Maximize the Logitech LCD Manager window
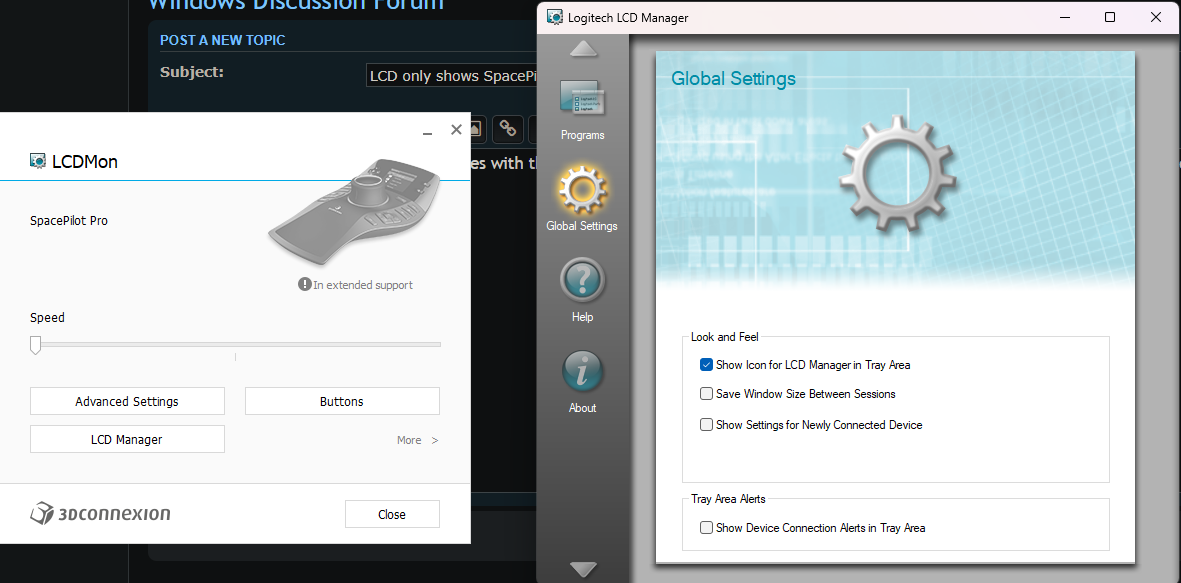This screenshot has width=1181, height=583. point(1109,17)
